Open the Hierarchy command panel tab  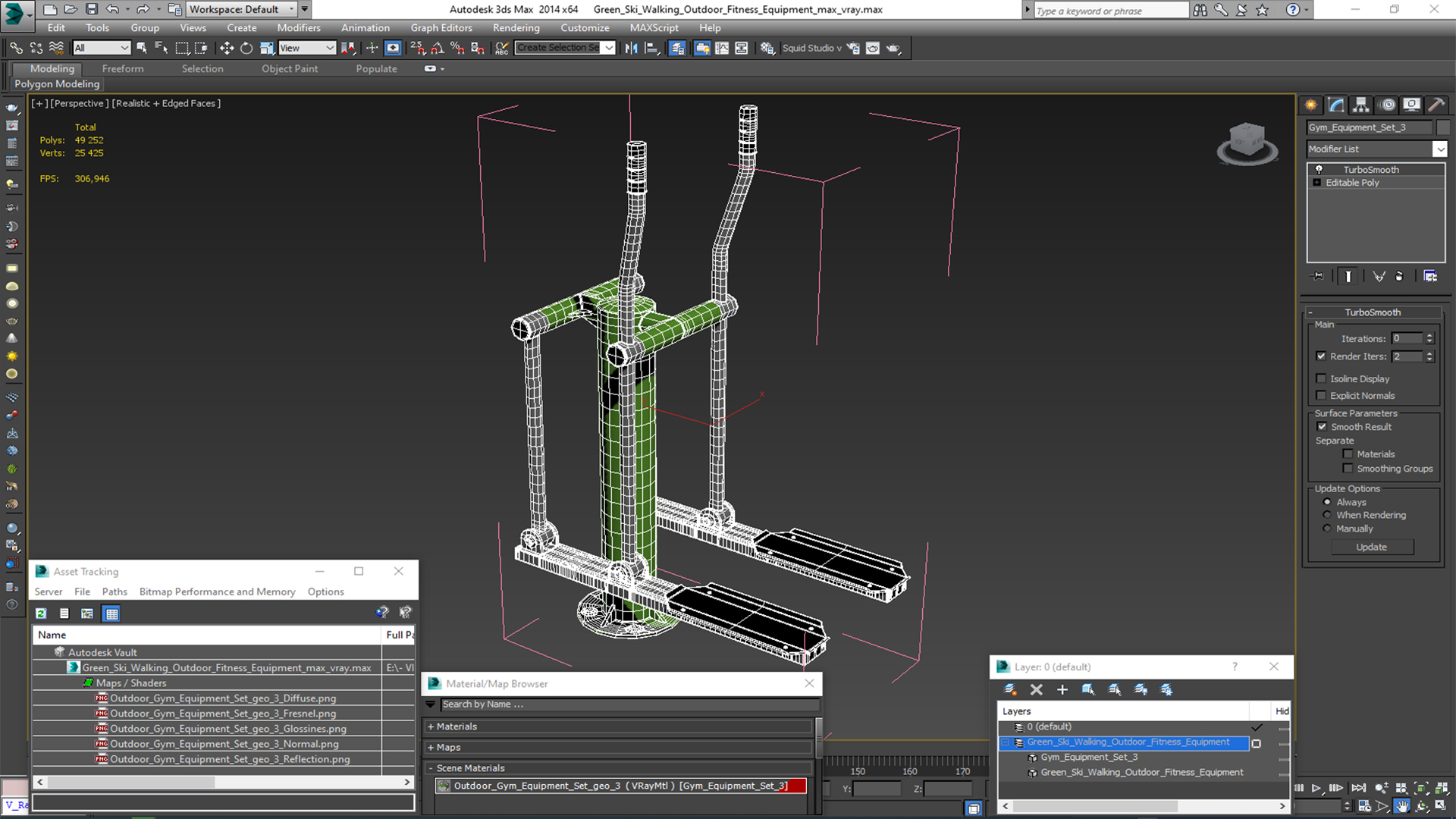(x=1361, y=105)
